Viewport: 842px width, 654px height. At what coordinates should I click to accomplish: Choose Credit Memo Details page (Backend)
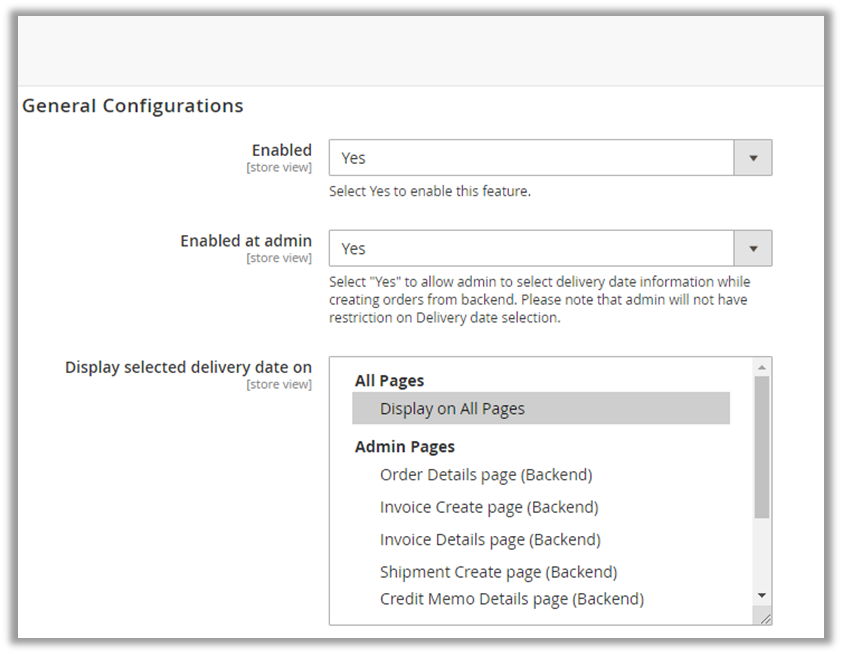tap(511, 599)
